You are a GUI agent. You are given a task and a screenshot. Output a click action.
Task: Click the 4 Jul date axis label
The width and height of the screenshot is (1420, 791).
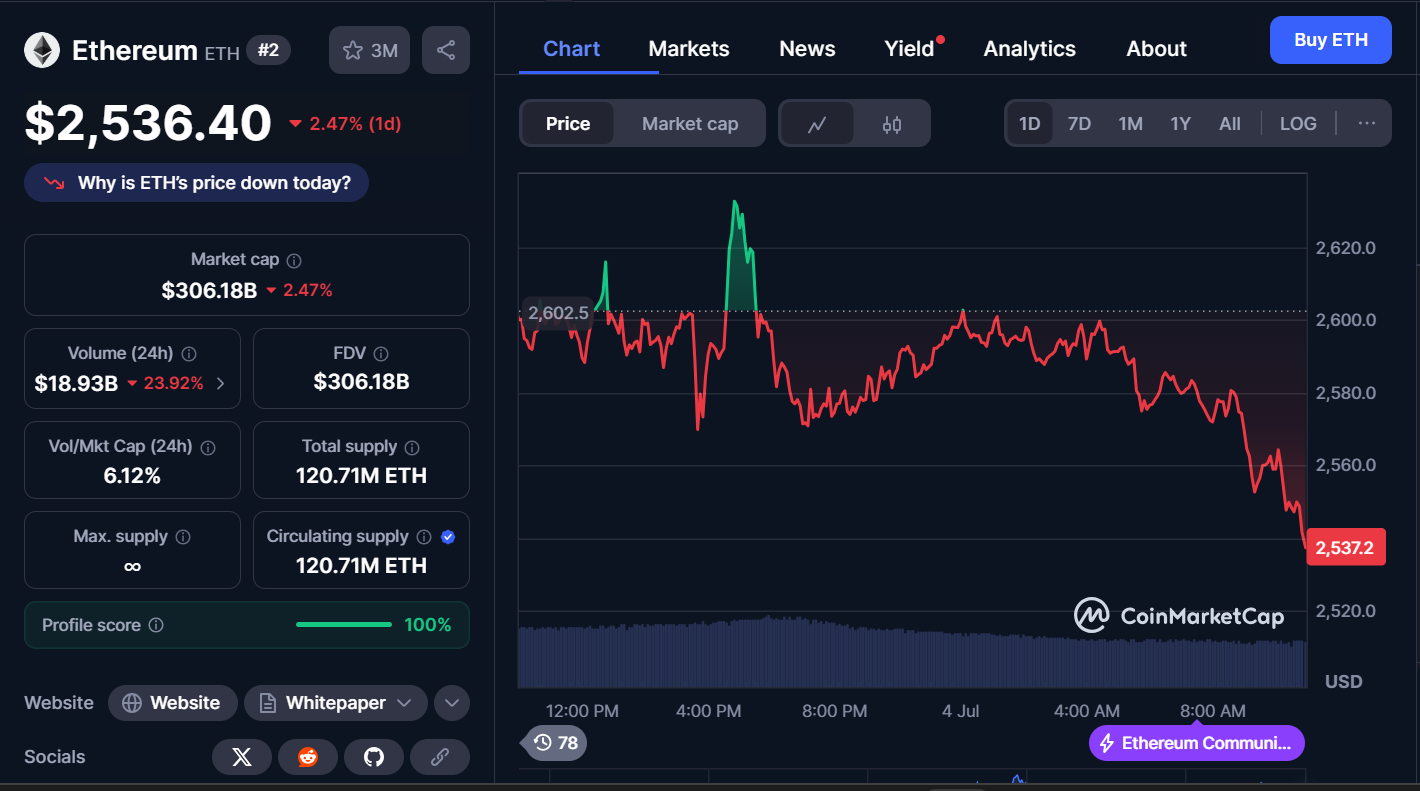coord(960,711)
